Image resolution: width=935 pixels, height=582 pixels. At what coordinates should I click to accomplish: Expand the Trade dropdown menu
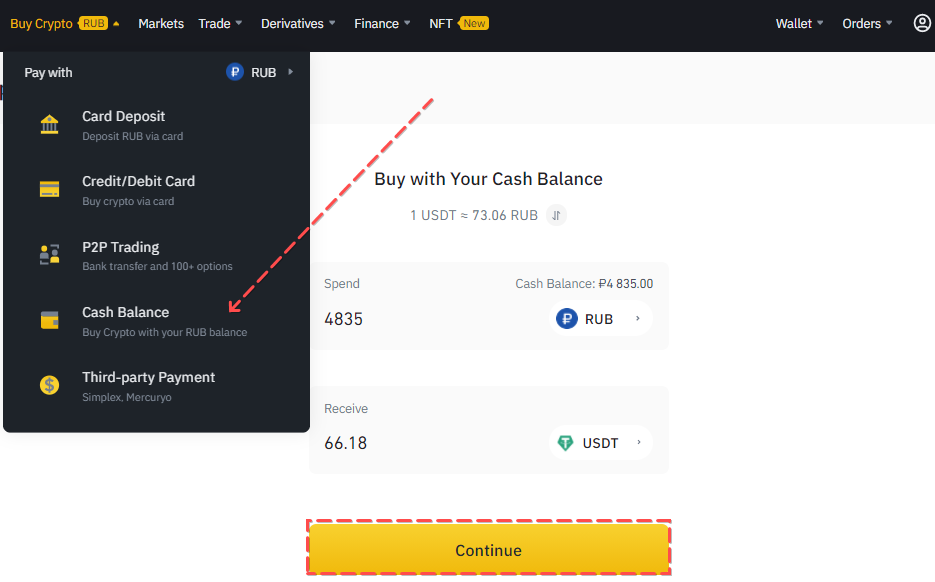point(220,23)
